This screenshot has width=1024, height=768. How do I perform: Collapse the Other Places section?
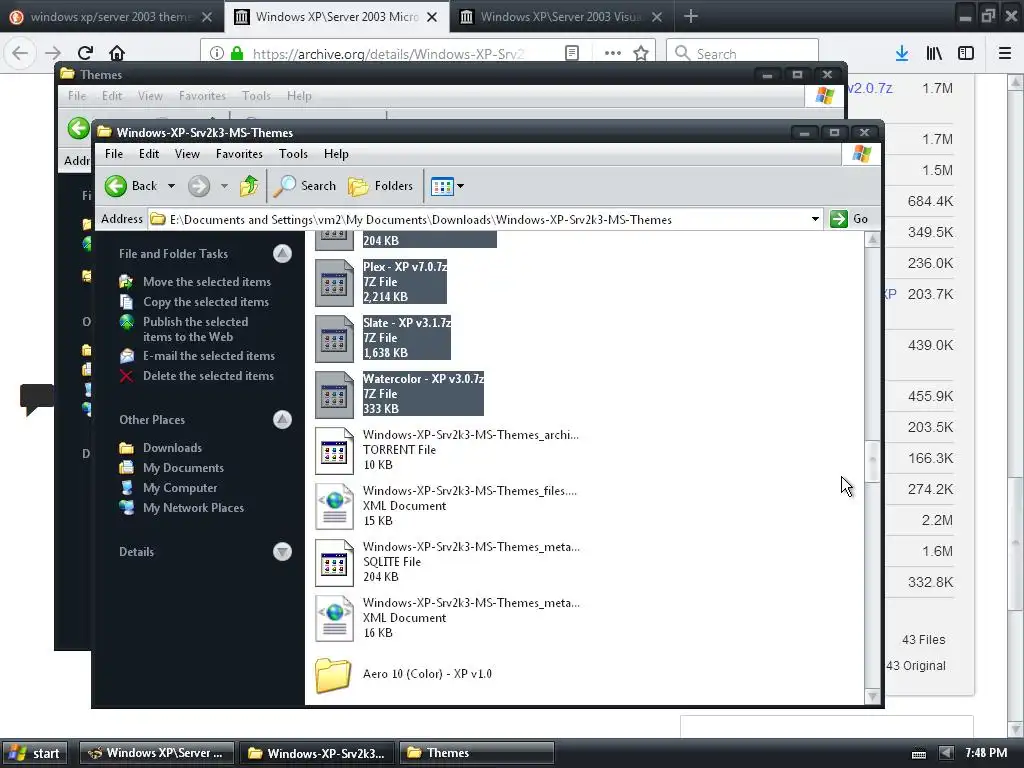282,419
